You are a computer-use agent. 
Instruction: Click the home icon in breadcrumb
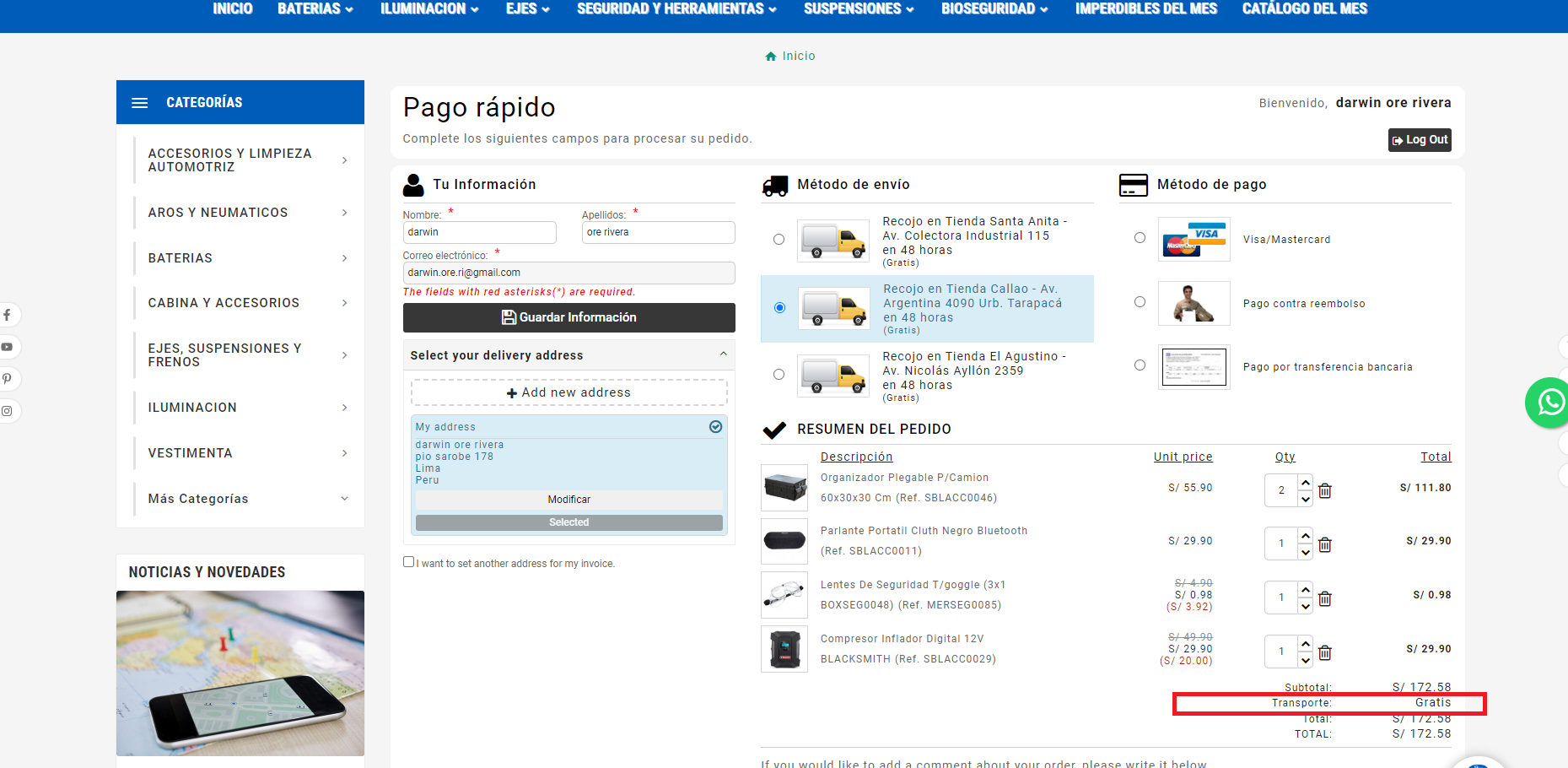(770, 57)
